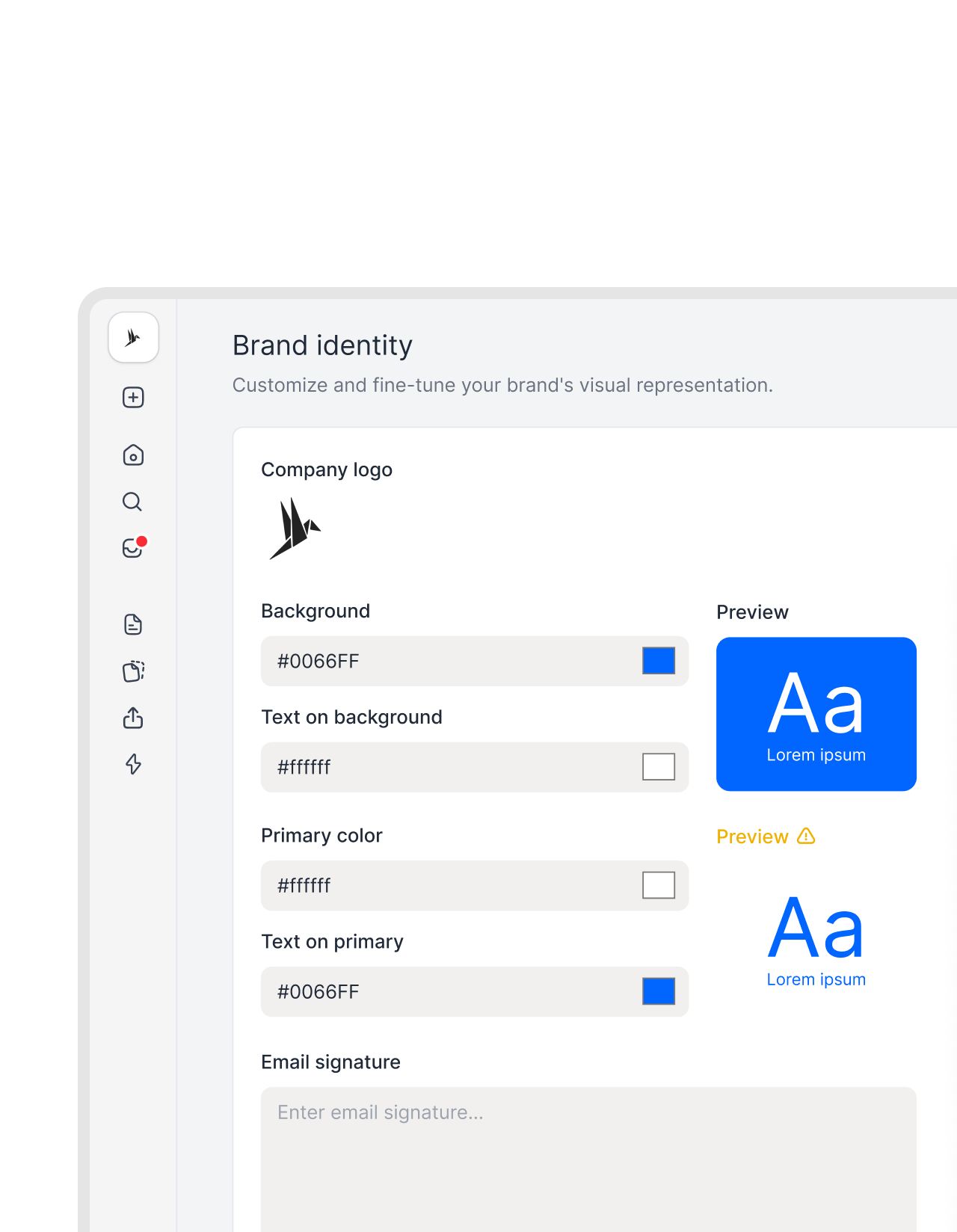Screen dimensions: 957x1232
Task: Click the Brand identity heading
Action: click(322, 345)
